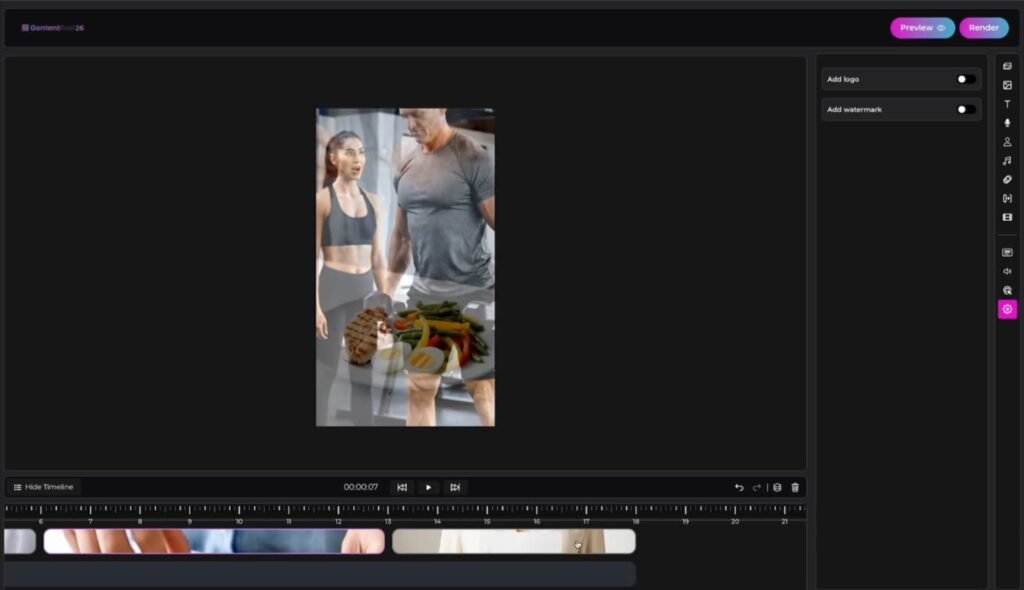Open the voiceover microphone panel
1024x590 pixels.
(x=1007, y=122)
